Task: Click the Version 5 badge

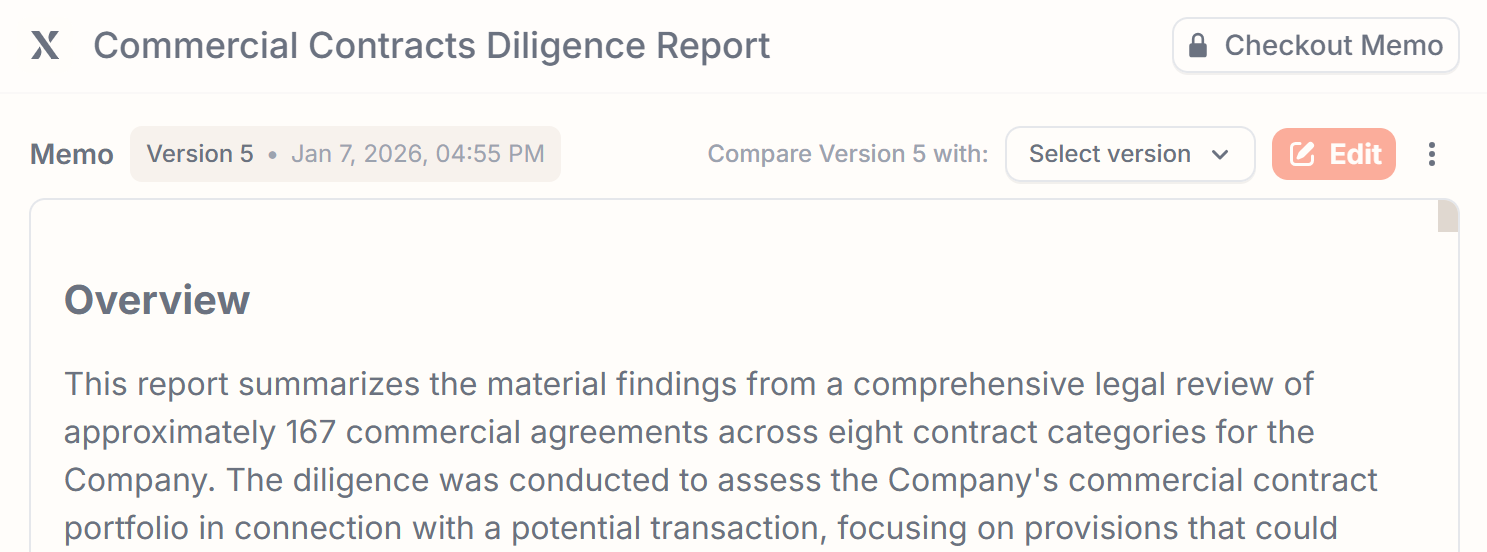Action: (200, 154)
